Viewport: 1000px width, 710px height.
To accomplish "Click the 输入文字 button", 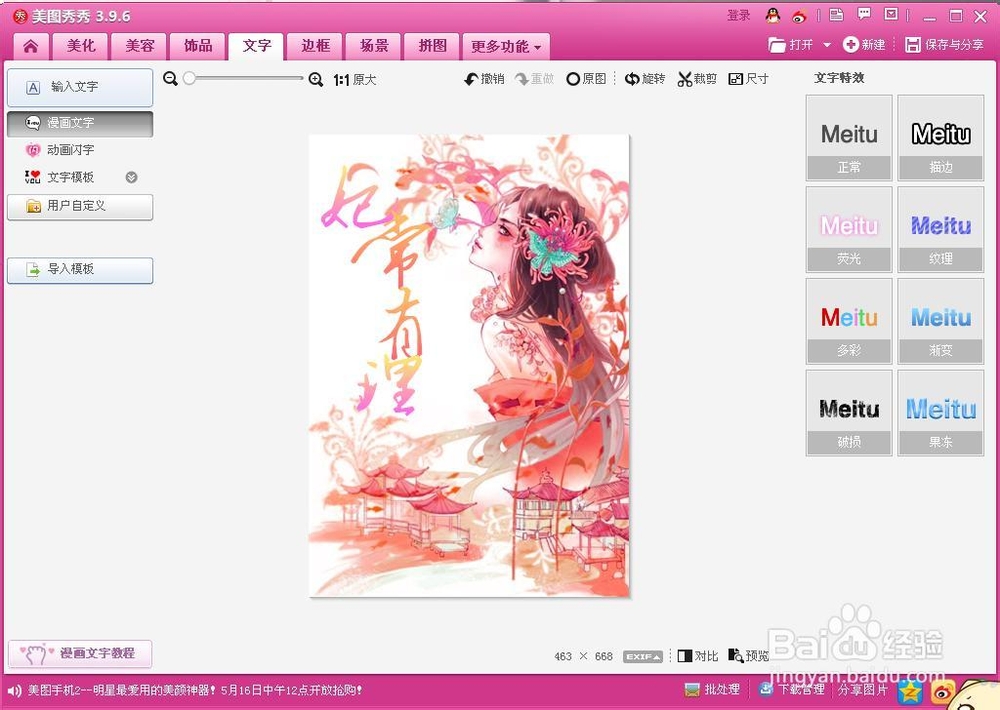I will 80,87.
